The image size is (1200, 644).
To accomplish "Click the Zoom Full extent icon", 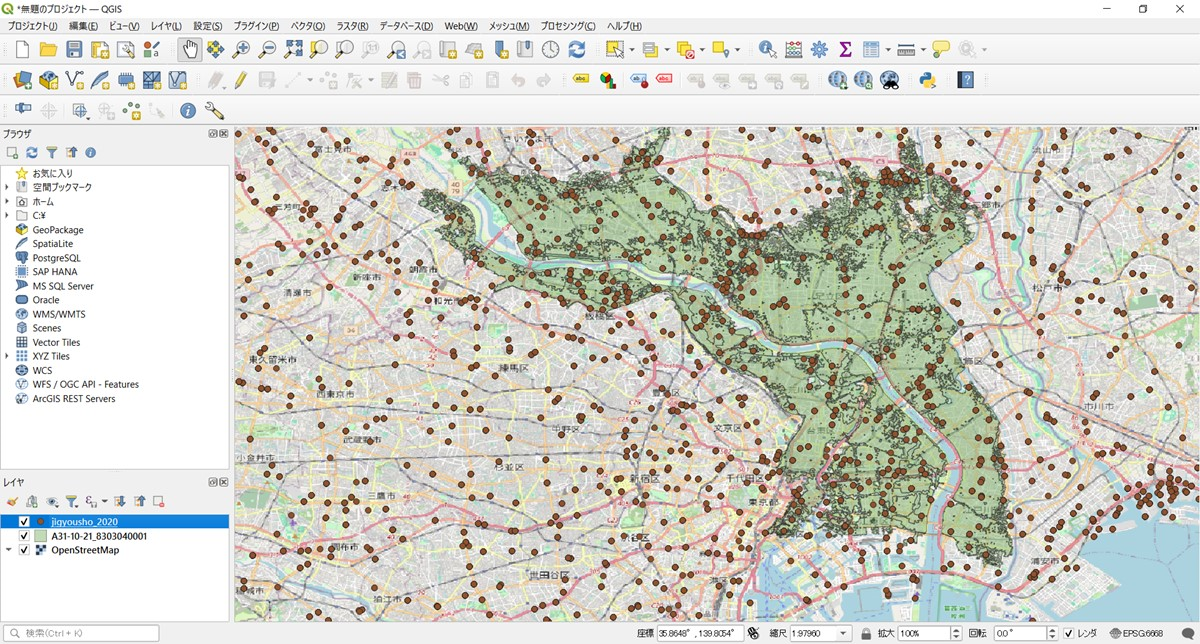I will tap(293, 49).
